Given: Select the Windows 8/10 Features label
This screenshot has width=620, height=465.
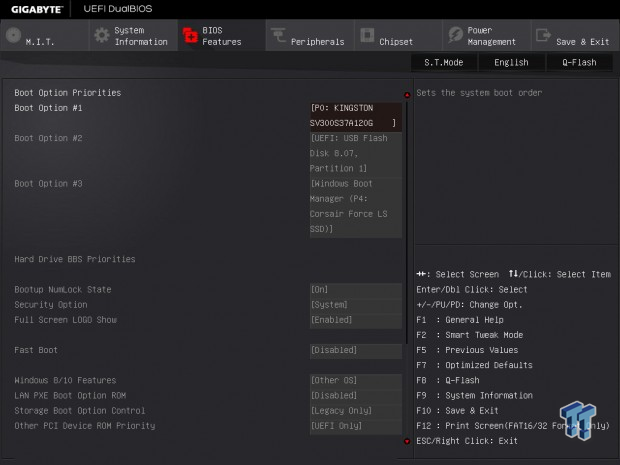Looking at the screenshot, I should point(65,380).
